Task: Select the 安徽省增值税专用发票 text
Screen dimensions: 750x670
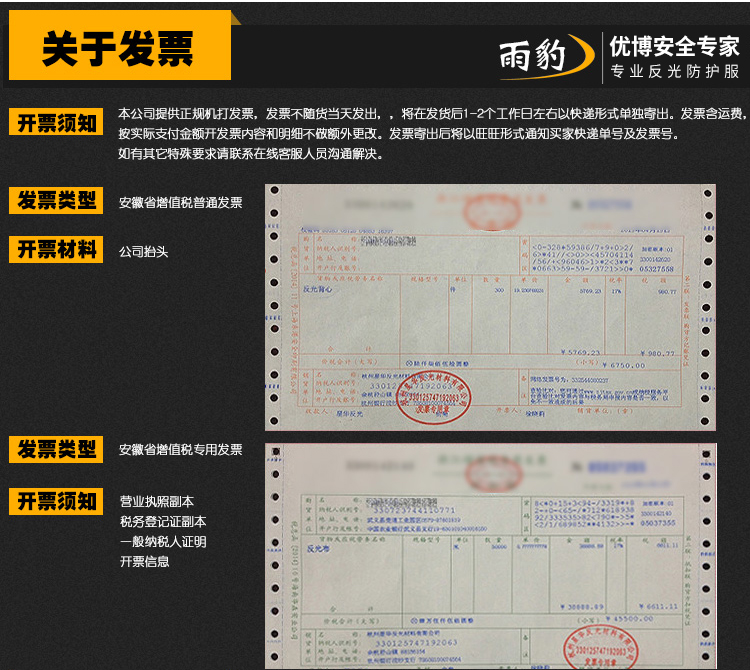Action: 180,451
